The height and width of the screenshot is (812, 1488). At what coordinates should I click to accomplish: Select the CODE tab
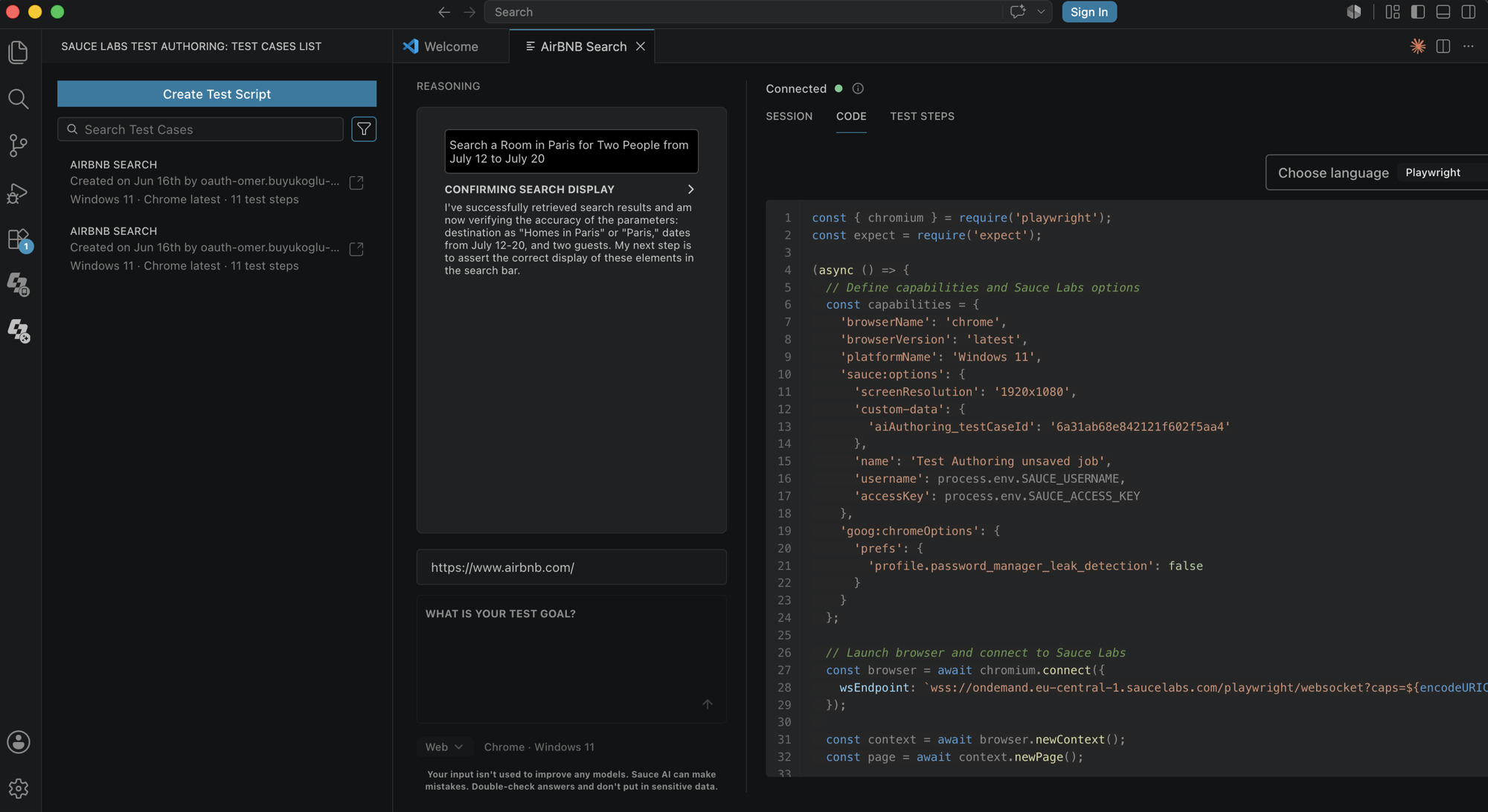pyautogui.click(x=851, y=116)
